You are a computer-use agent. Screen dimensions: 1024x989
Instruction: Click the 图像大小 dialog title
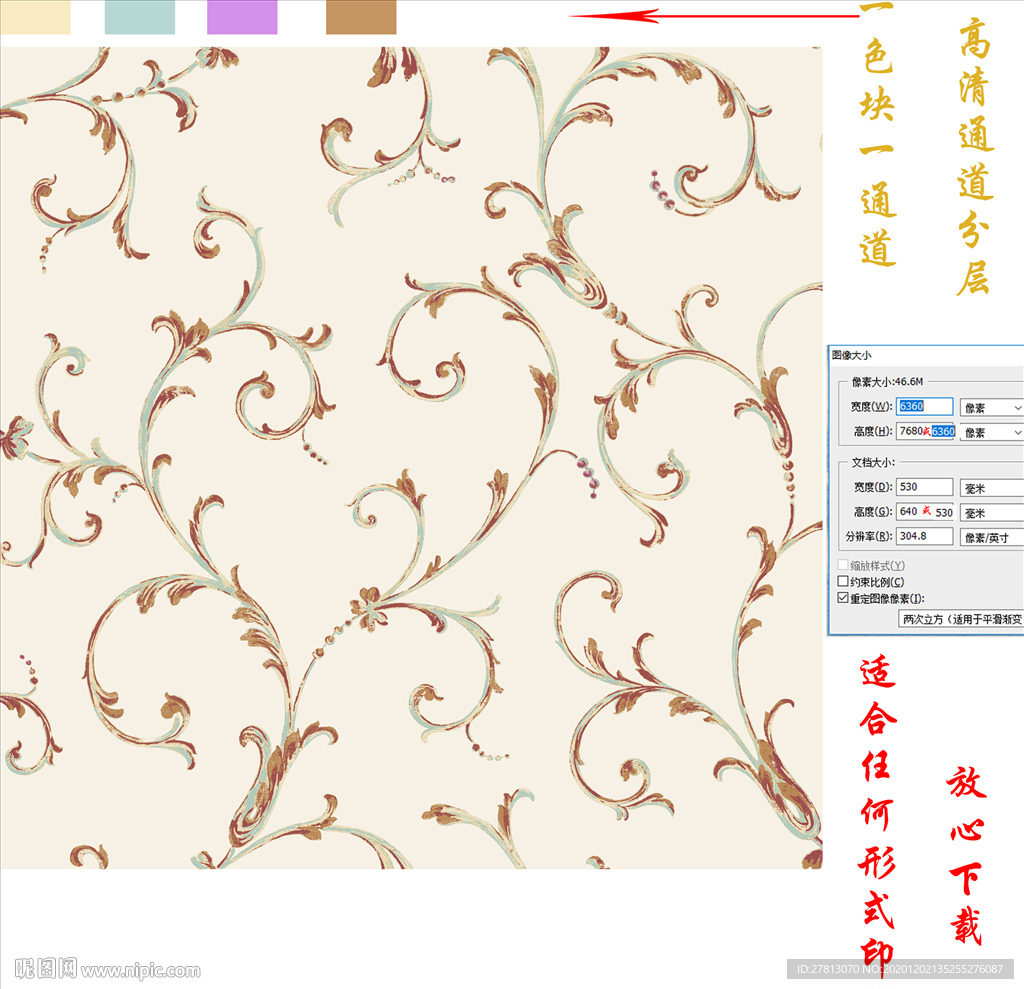(x=852, y=355)
